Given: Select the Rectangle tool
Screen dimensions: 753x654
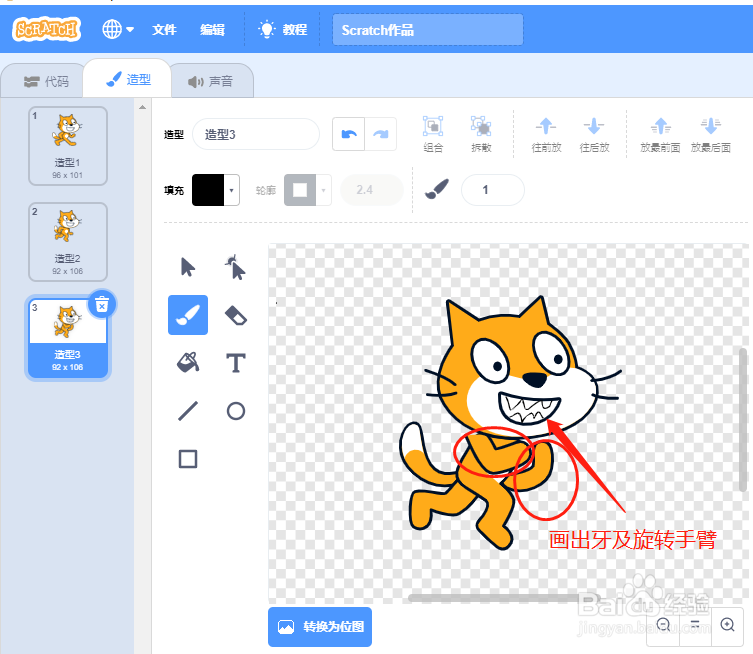Looking at the screenshot, I should (188, 459).
